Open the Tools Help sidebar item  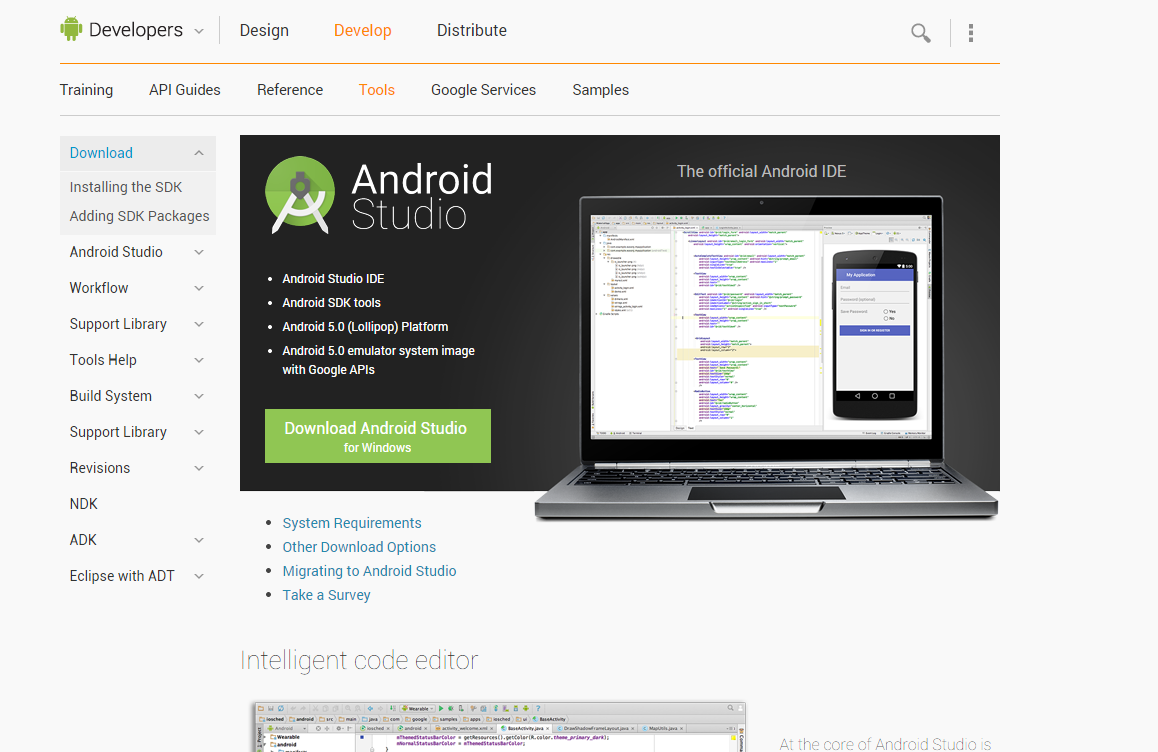tap(103, 360)
